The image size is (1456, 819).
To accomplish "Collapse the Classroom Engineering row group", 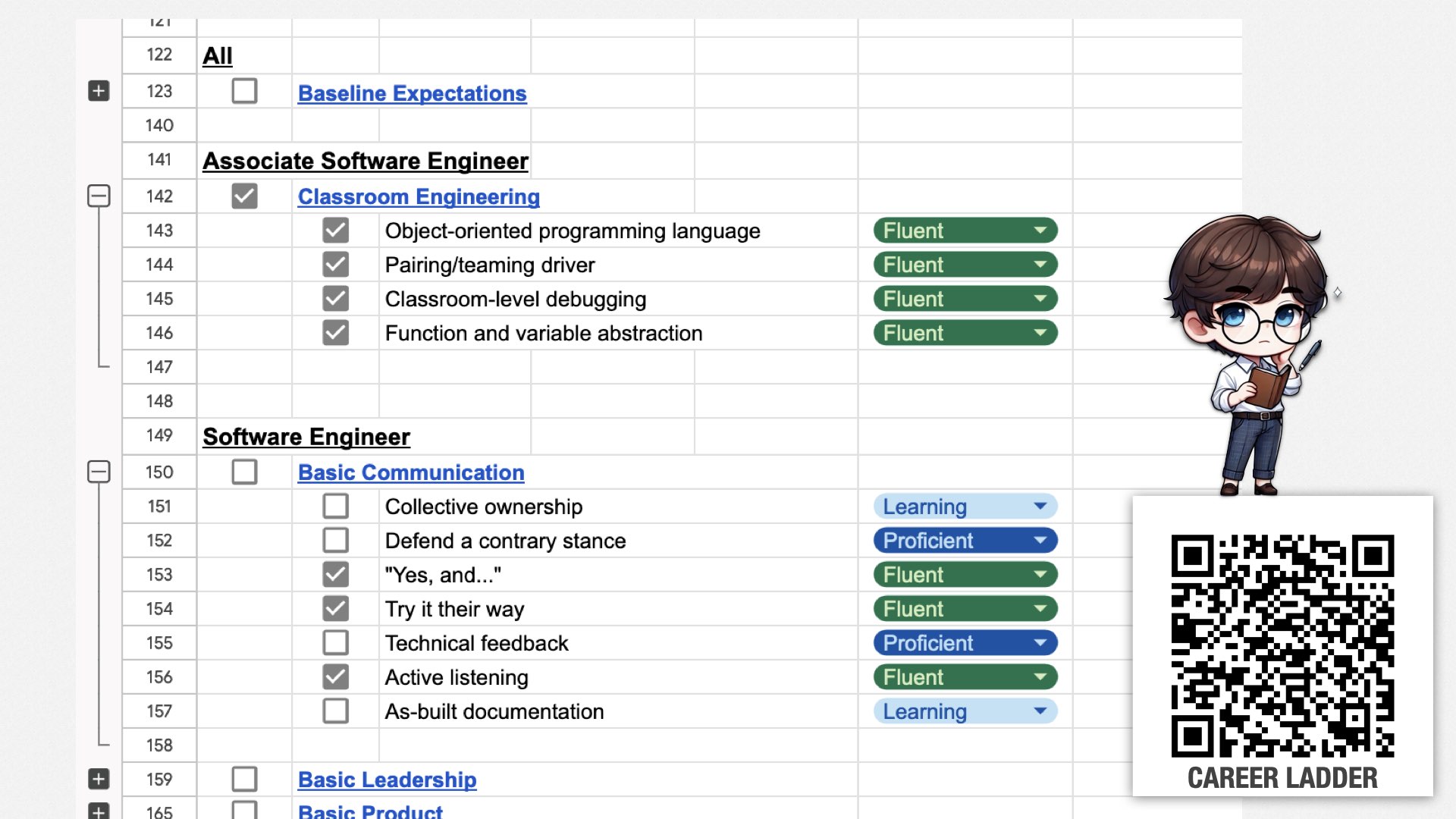I will click(x=99, y=196).
